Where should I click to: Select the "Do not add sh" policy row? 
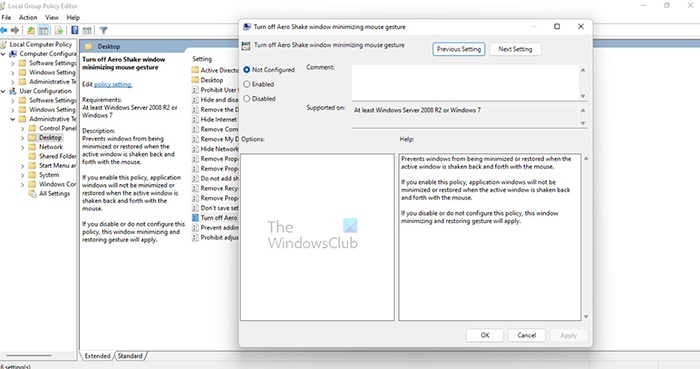215,178
